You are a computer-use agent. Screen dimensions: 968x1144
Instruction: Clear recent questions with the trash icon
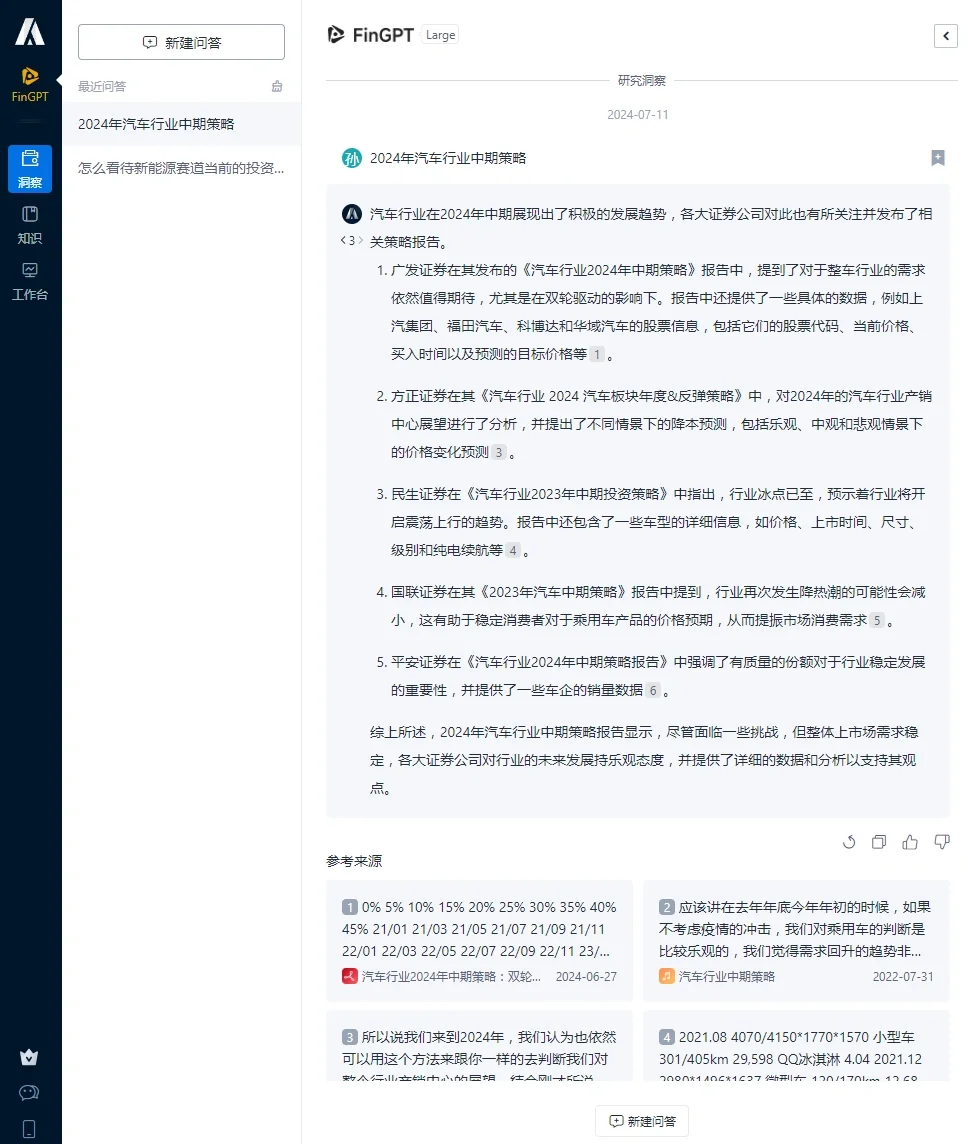click(277, 86)
